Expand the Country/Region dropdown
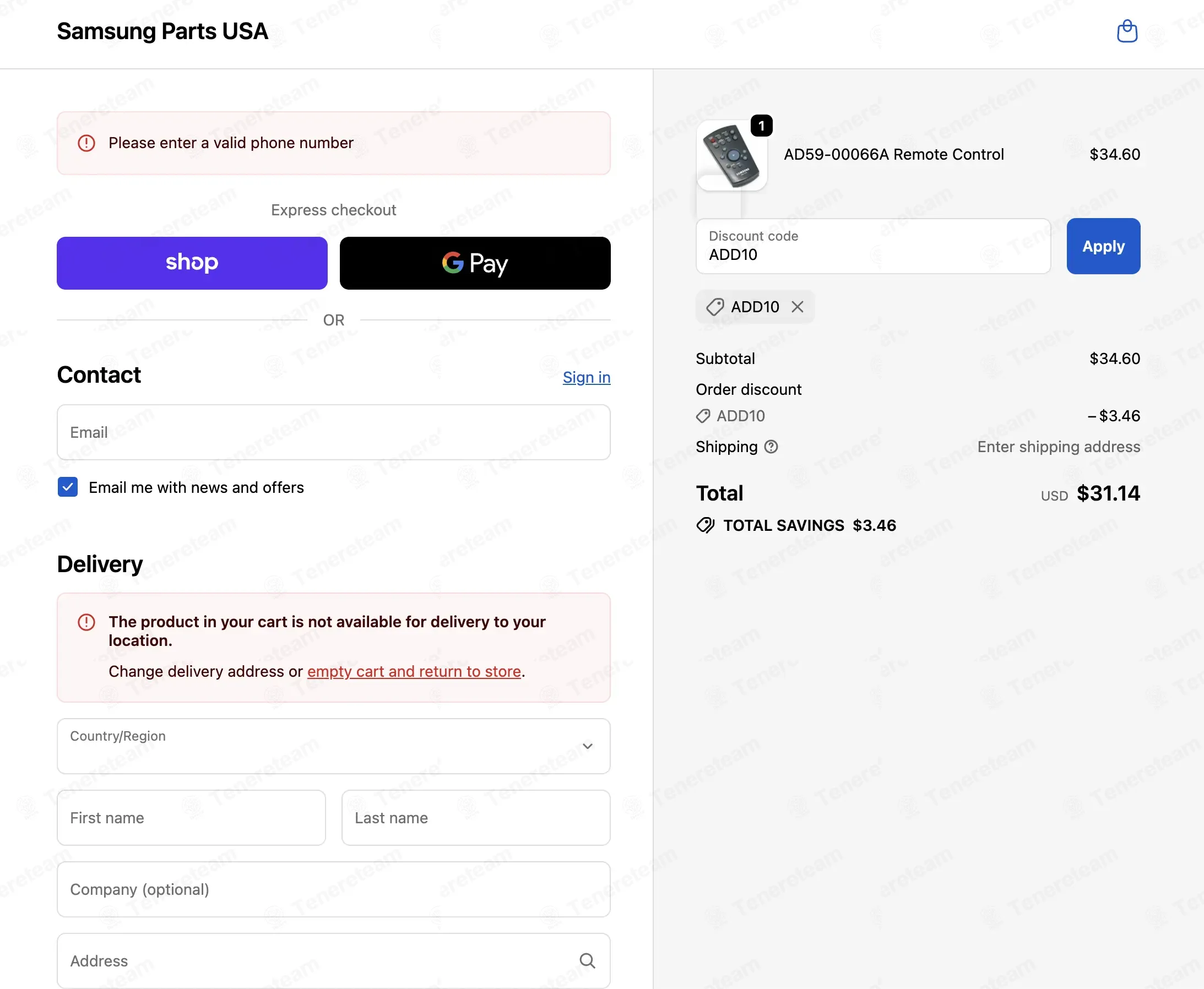Screen dimensions: 1204x989 (x=333, y=746)
